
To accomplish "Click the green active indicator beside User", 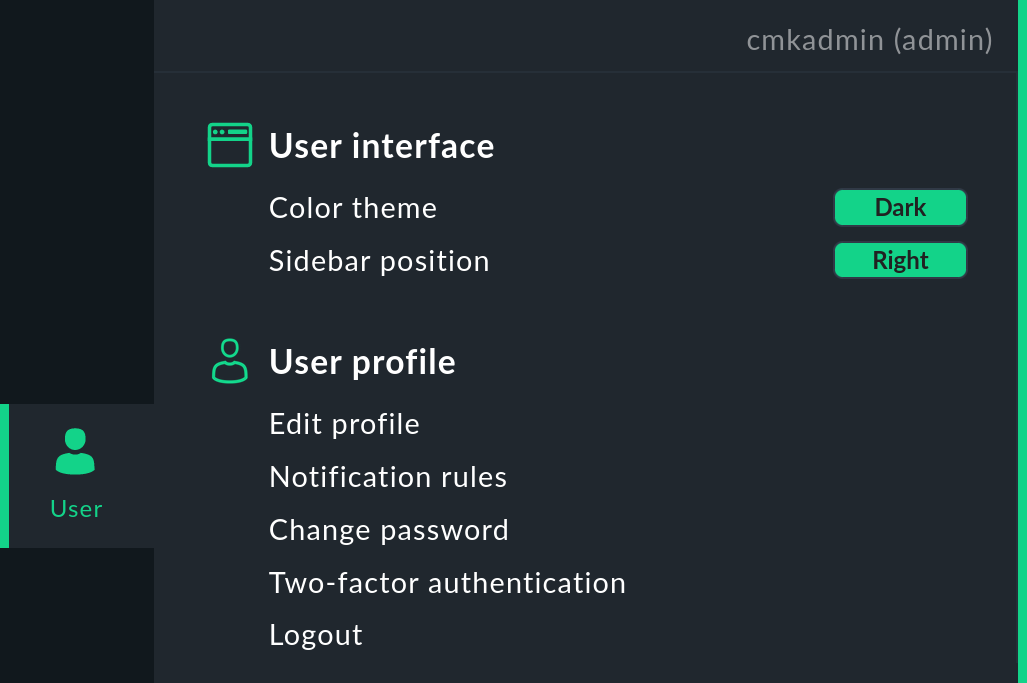I will point(4,476).
